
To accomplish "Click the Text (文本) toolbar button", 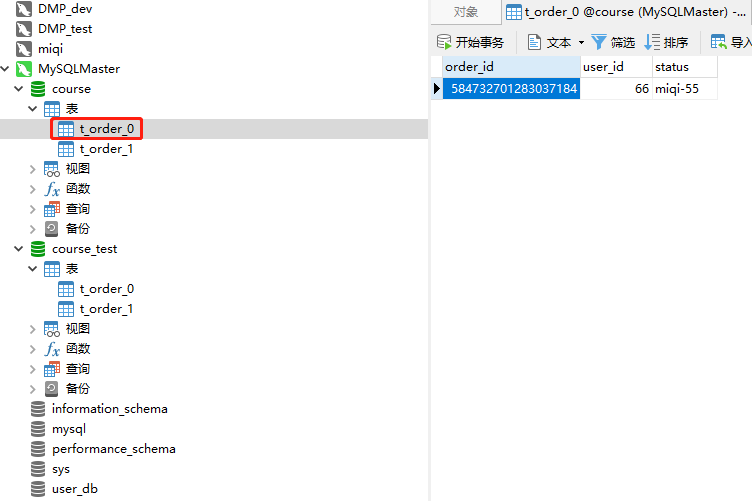I will pyautogui.click(x=550, y=42).
